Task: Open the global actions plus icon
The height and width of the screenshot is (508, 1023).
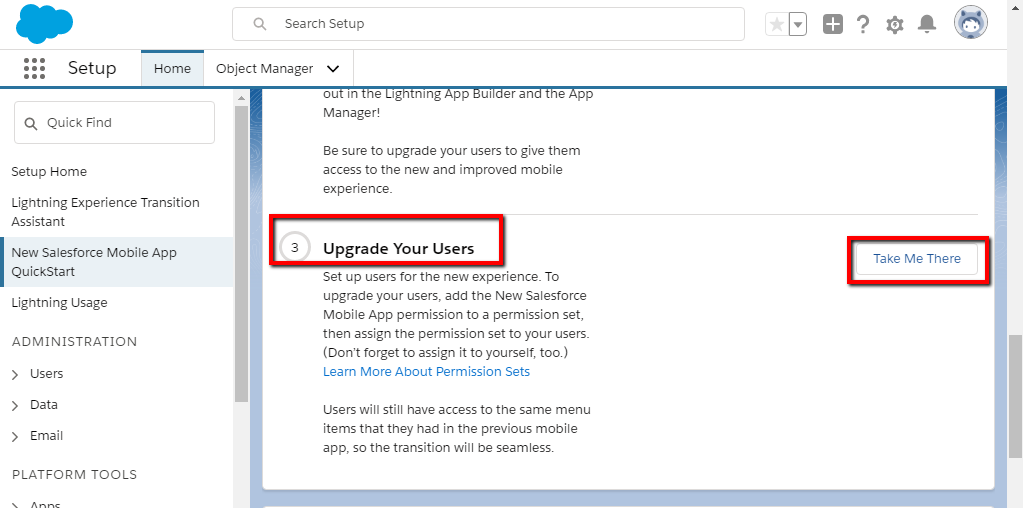Action: click(833, 24)
